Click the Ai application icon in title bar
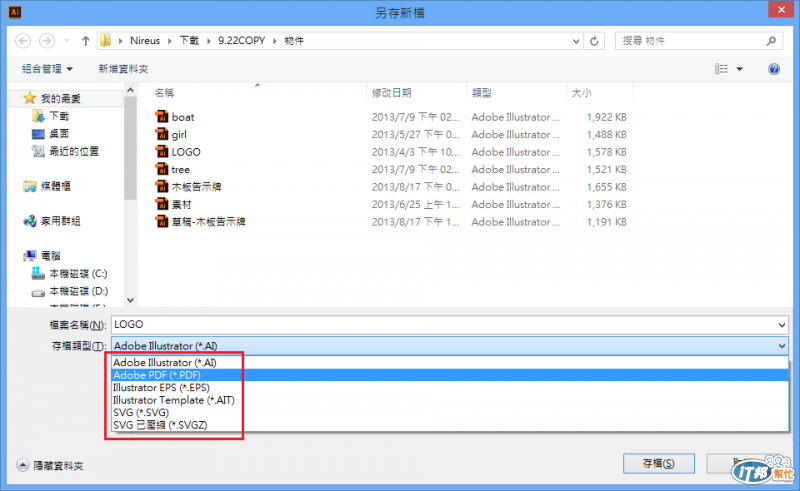This screenshot has width=800, height=491. [x=15, y=12]
